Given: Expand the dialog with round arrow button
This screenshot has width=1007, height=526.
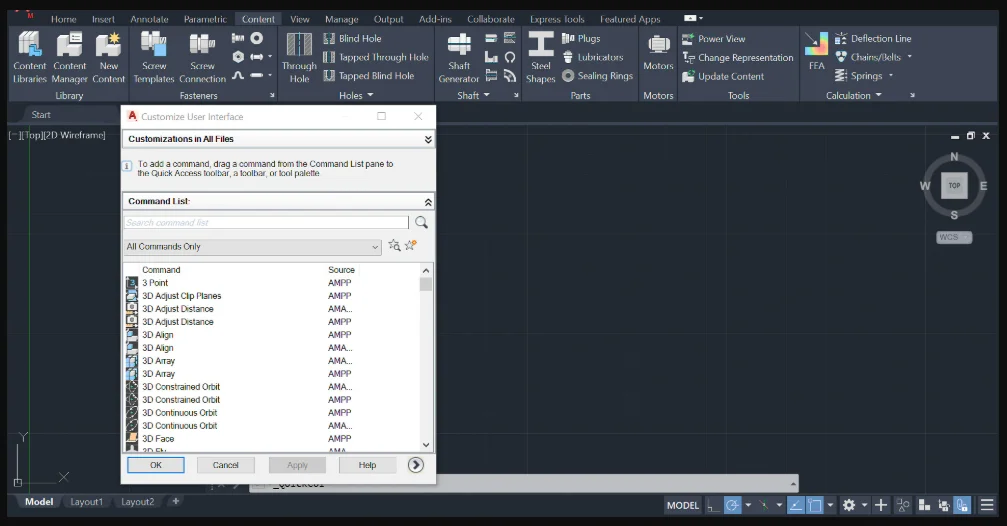Looking at the screenshot, I should pyautogui.click(x=416, y=465).
